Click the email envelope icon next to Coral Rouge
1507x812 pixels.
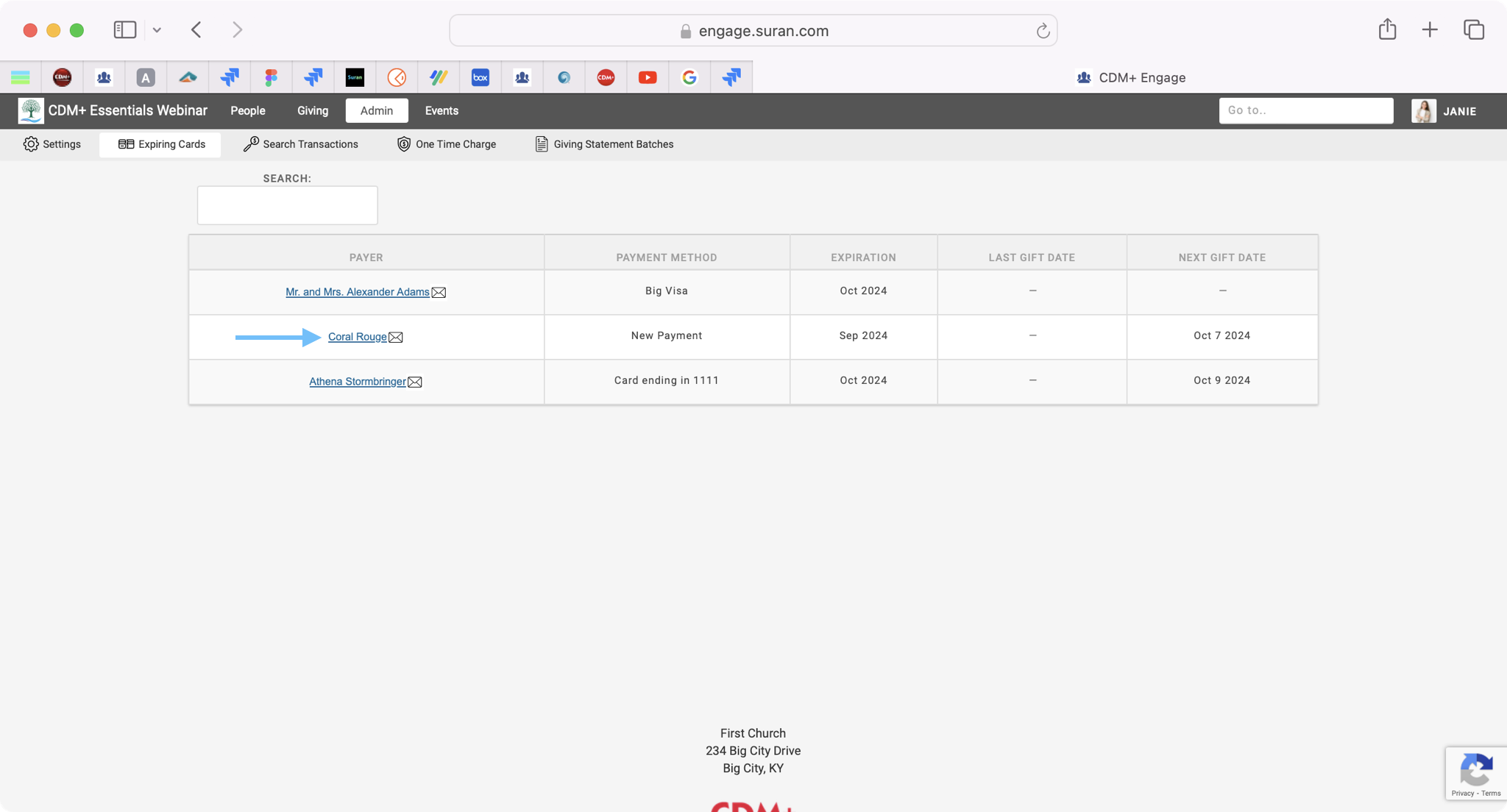click(396, 338)
